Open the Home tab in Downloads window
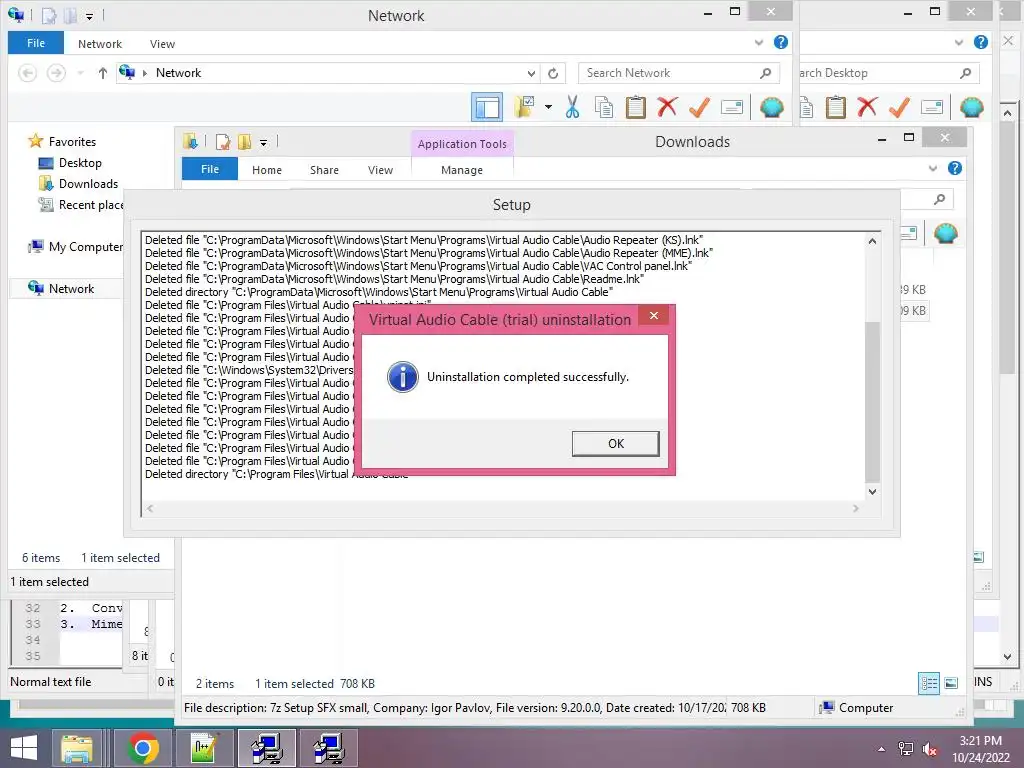Image resolution: width=1024 pixels, height=768 pixels. (267, 170)
